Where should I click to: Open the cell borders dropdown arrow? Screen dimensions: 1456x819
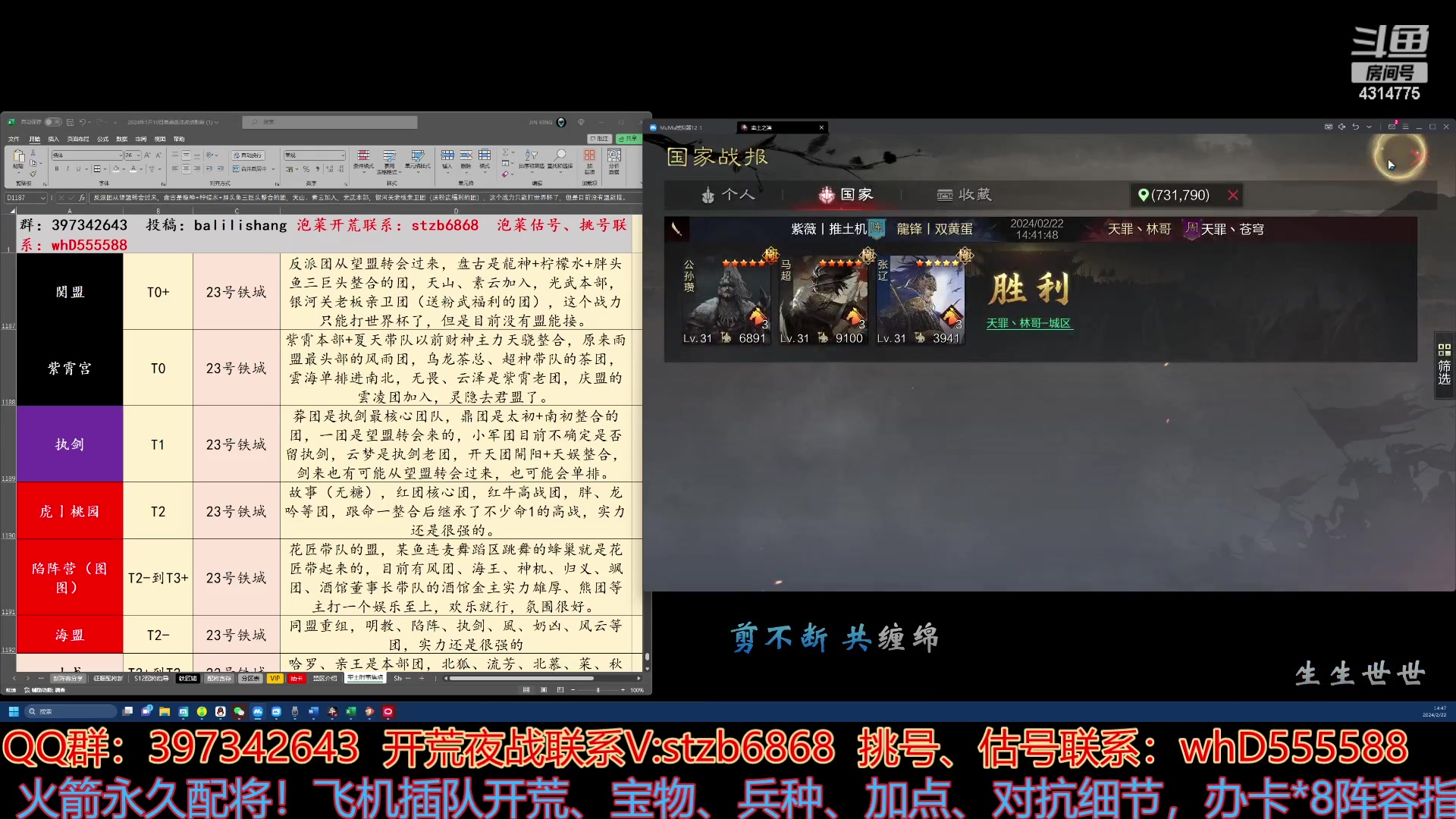point(105,169)
